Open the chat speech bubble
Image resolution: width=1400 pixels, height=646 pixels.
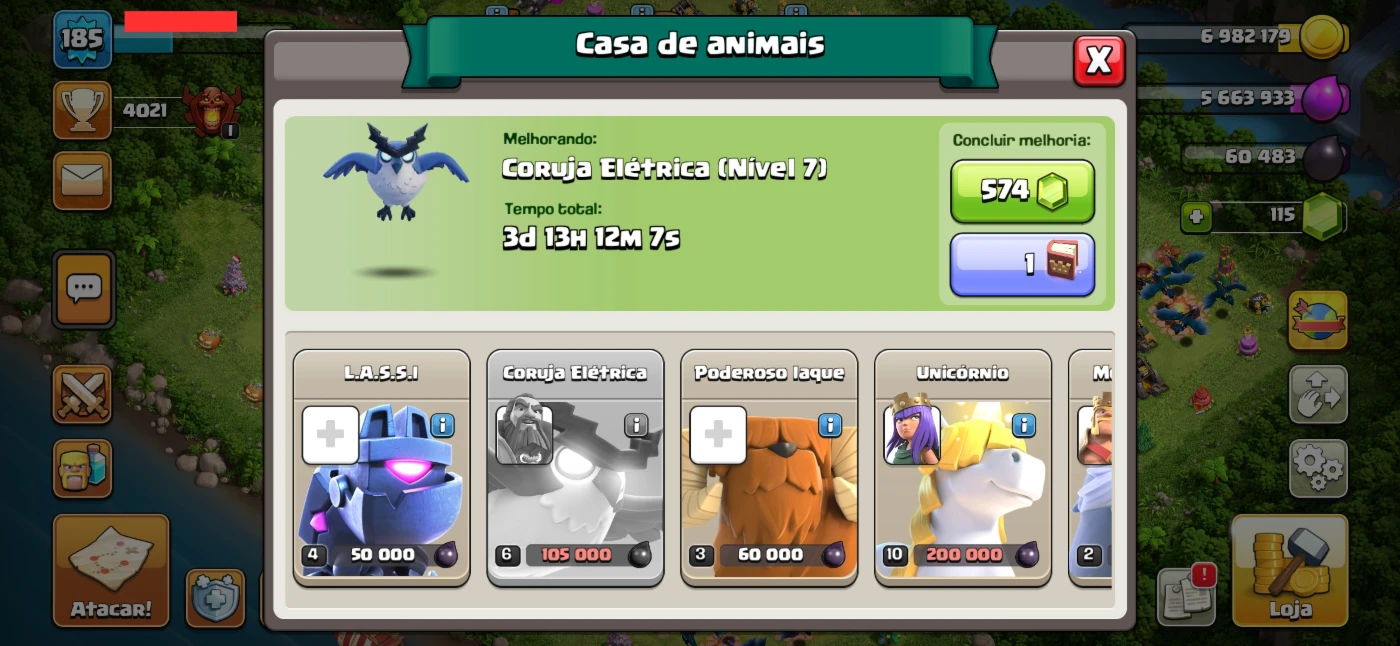83,290
